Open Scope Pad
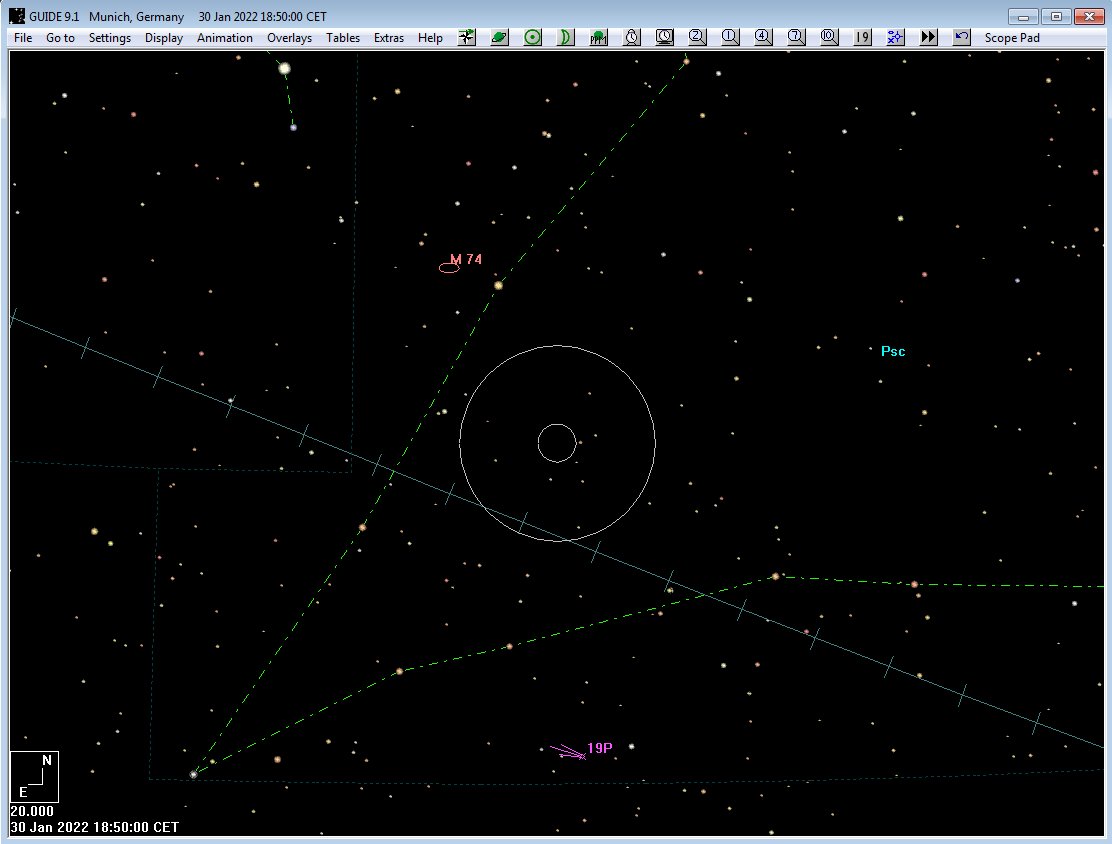 point(1012,38)
